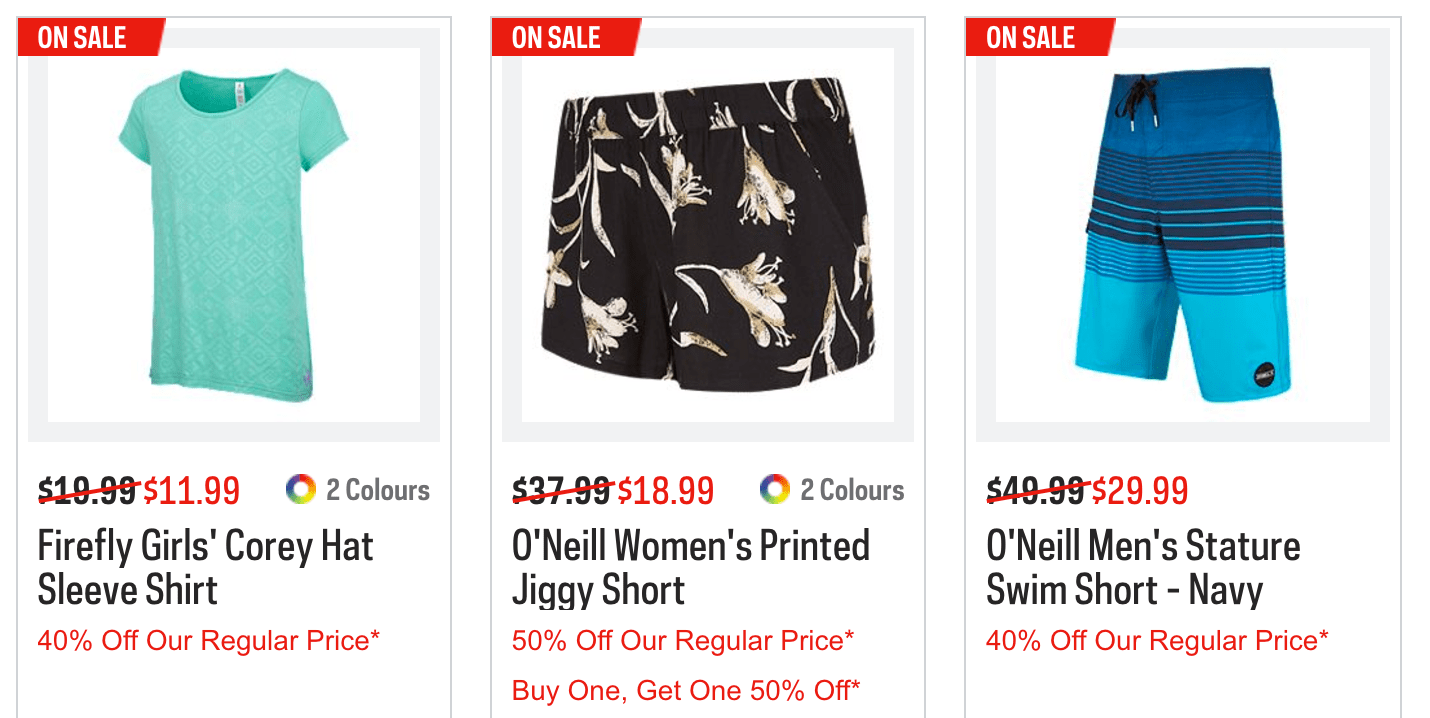This screenshot has height=718, width=1430.
Task: Click the crossed-out $37.99 regular price
Action: point(561,491)
